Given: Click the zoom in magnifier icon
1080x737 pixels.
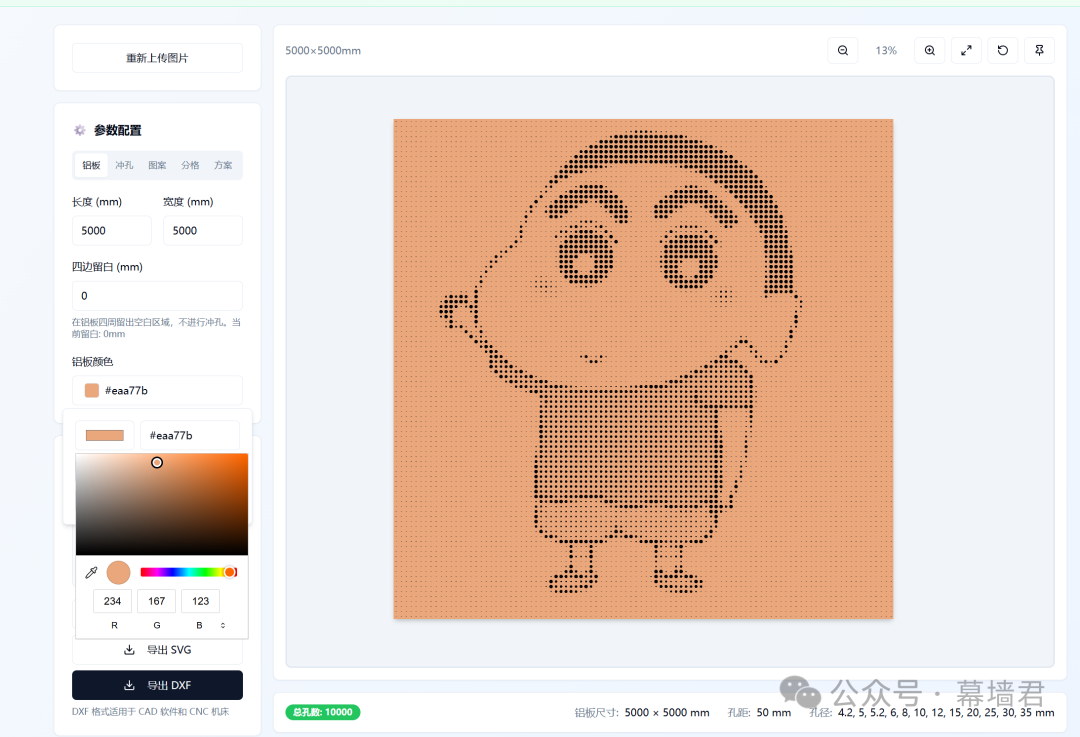Looking at the screenshot, I should coord(929,50).
